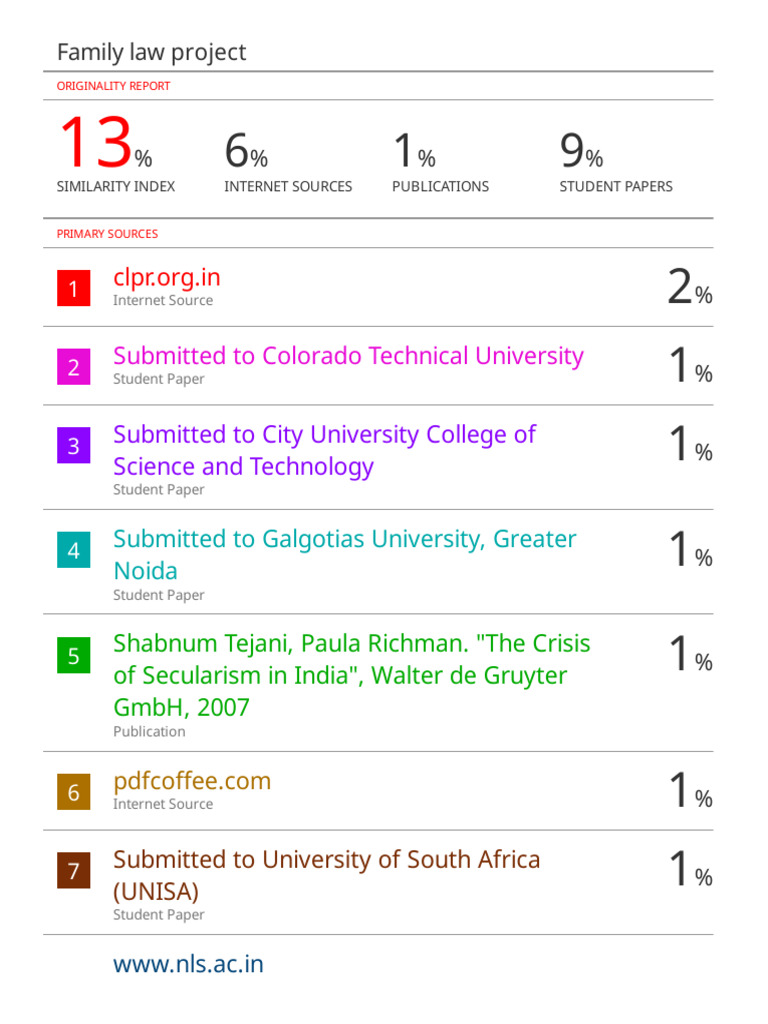This screenshot has height=1024, width=768.
Task: Click the orange source number 6 badge
Action: pos(73,792)
